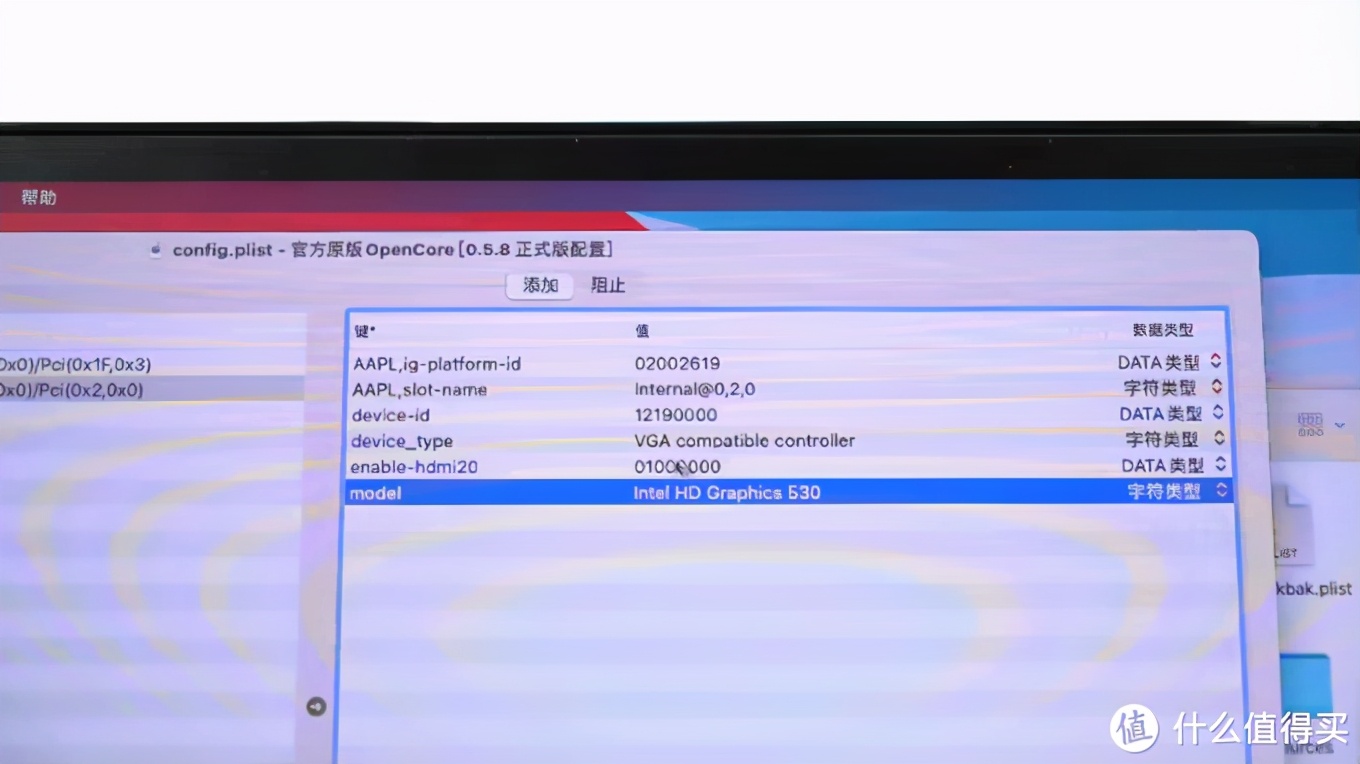Open the view options dropdown in Finder window

tap(1319, 426)
